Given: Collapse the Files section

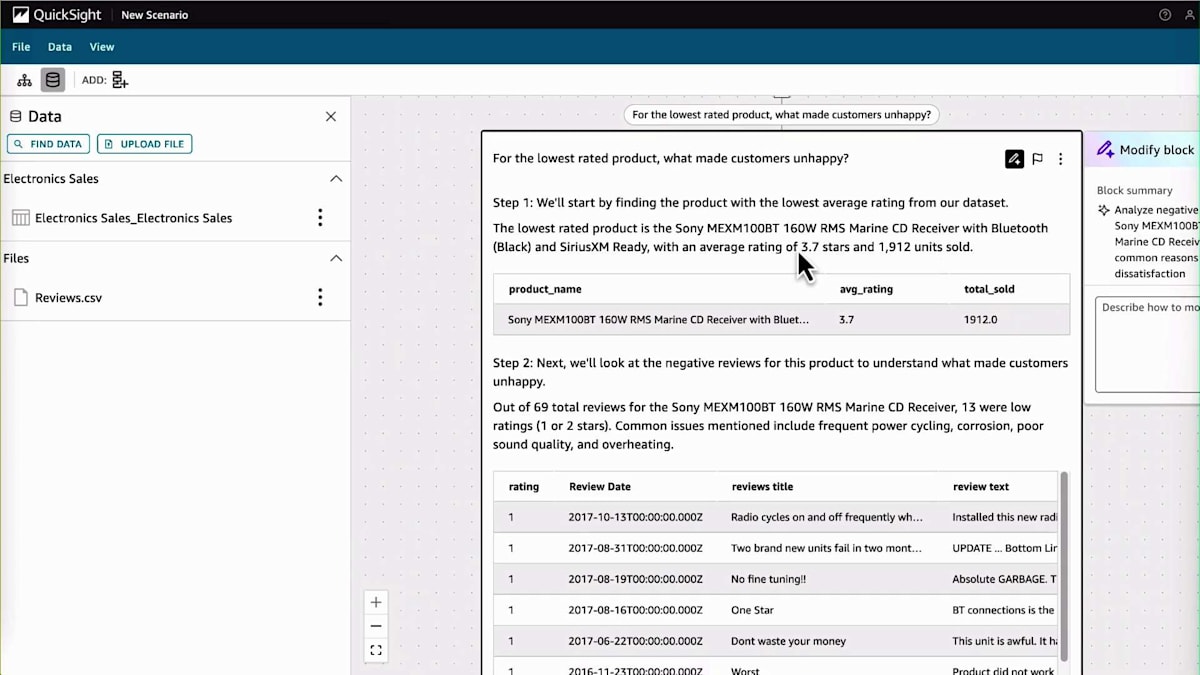Looking at the screenshot, I should (x=336, y=258).
